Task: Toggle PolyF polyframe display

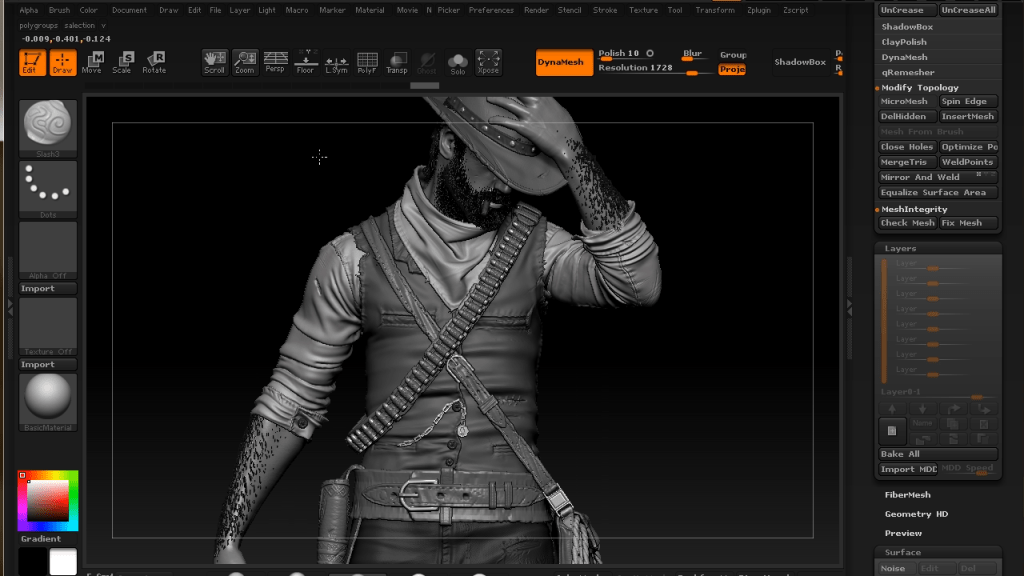Action: tap(367, 63)
